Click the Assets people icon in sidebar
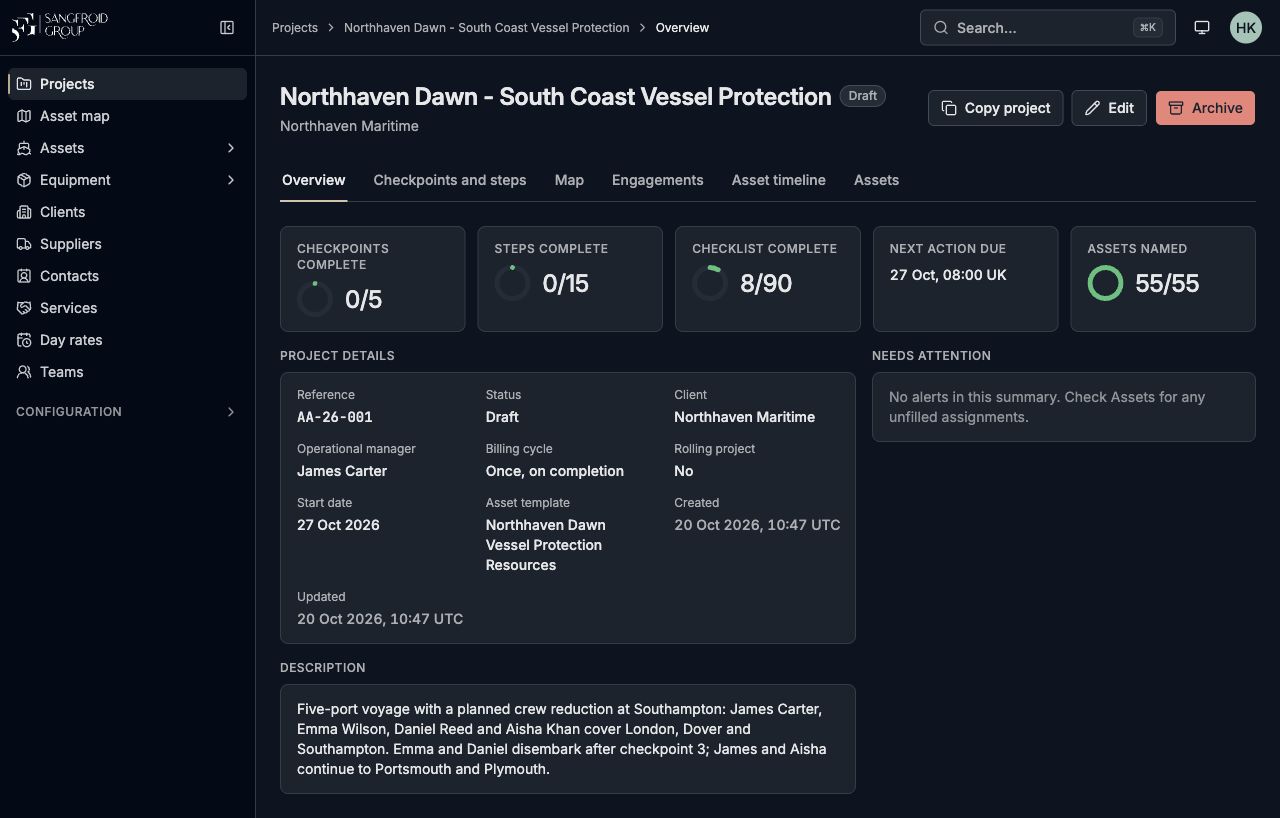The image size is (1280, 818). pyautogui.click(x=24, y=148)
